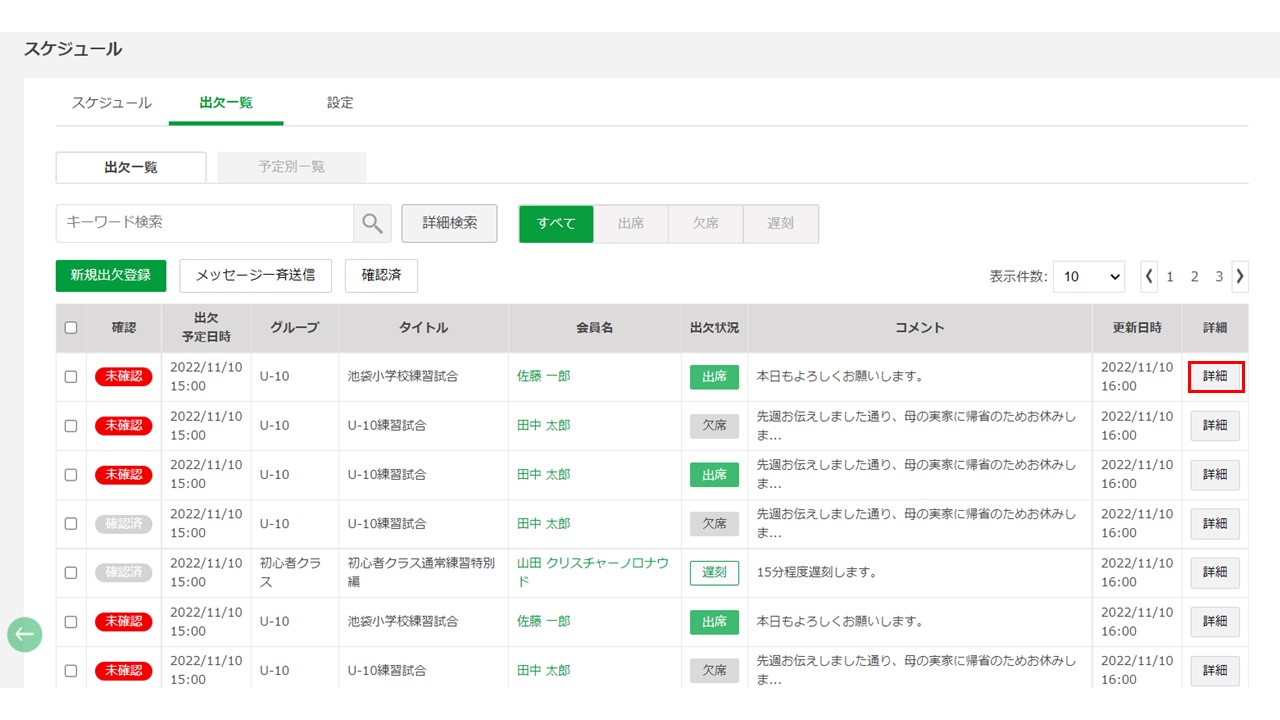The image size is (1280, 720).
Task: Go to page 3
Action: point(1219,277)
